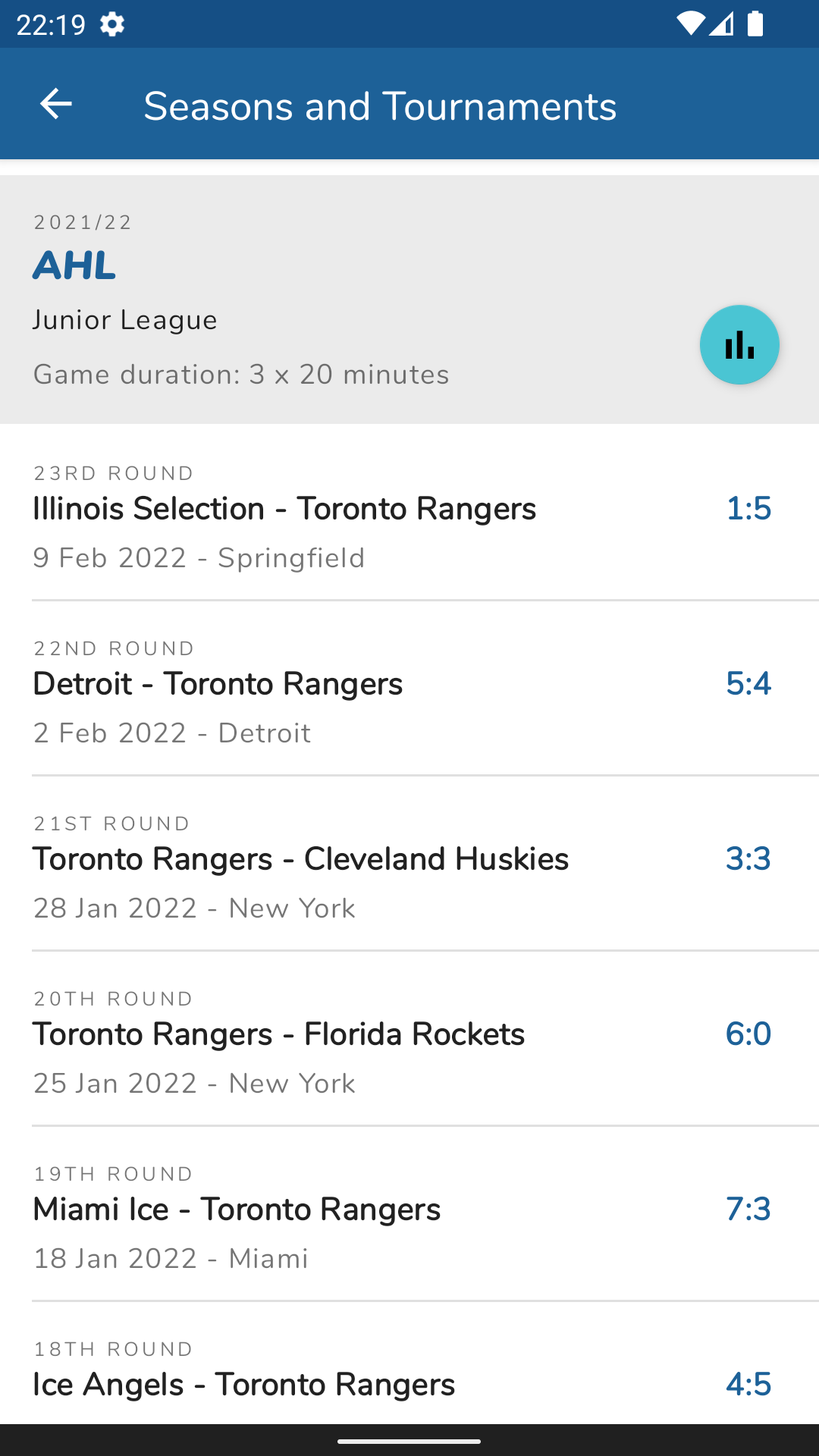
Task: Tap the settings gear in status bar
Action: pos(112,24)
